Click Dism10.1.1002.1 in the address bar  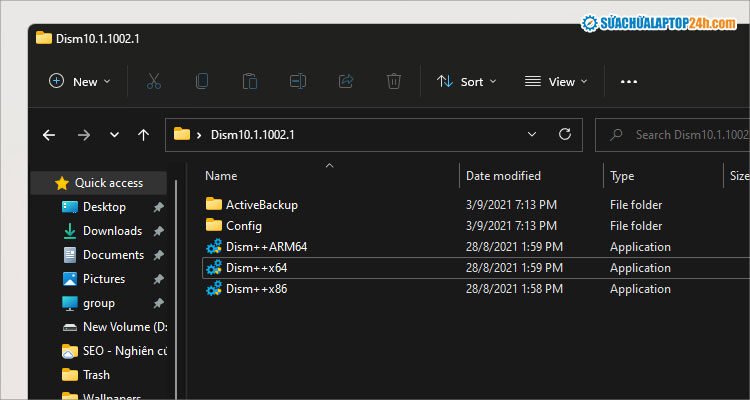tap(253, 135)
